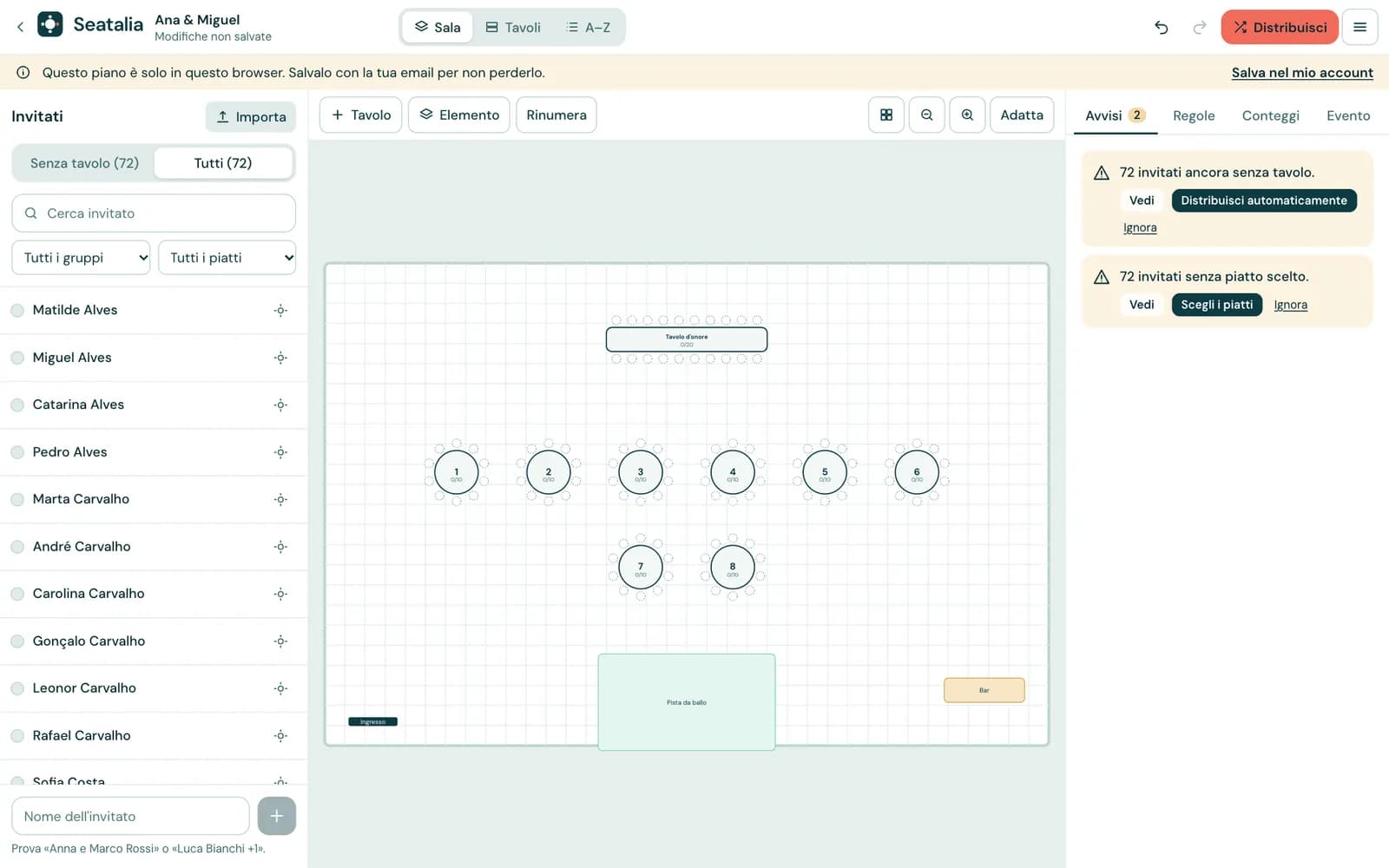Click the locate icon for Miguel Alves
Image resolution: width=1389 pixels, height=868 pixels.
[x=280, y=358]
